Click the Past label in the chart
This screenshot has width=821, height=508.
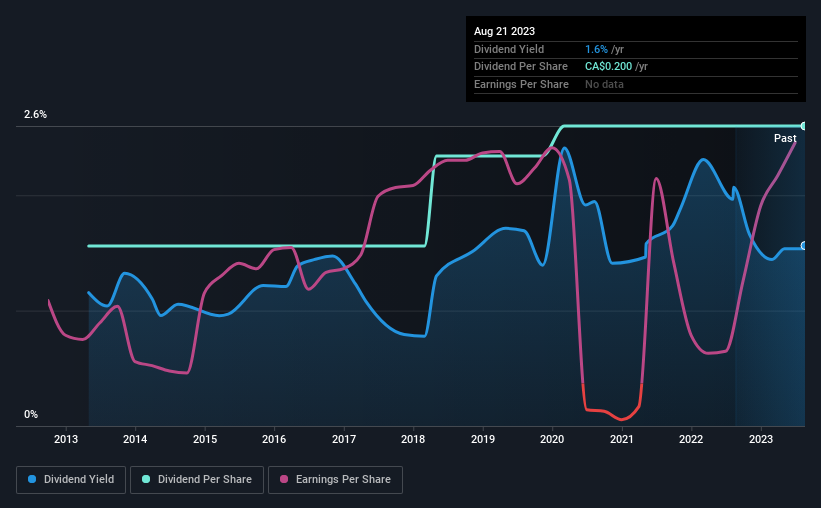click(x=785, y=138)
